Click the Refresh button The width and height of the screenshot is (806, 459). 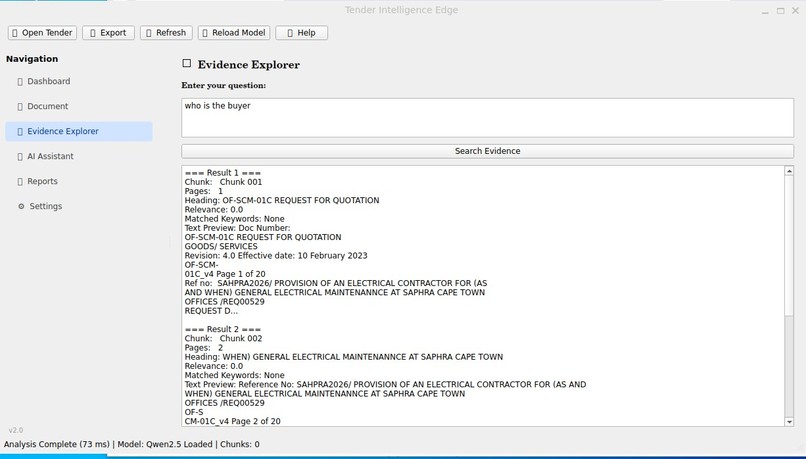tap(166, 33)
